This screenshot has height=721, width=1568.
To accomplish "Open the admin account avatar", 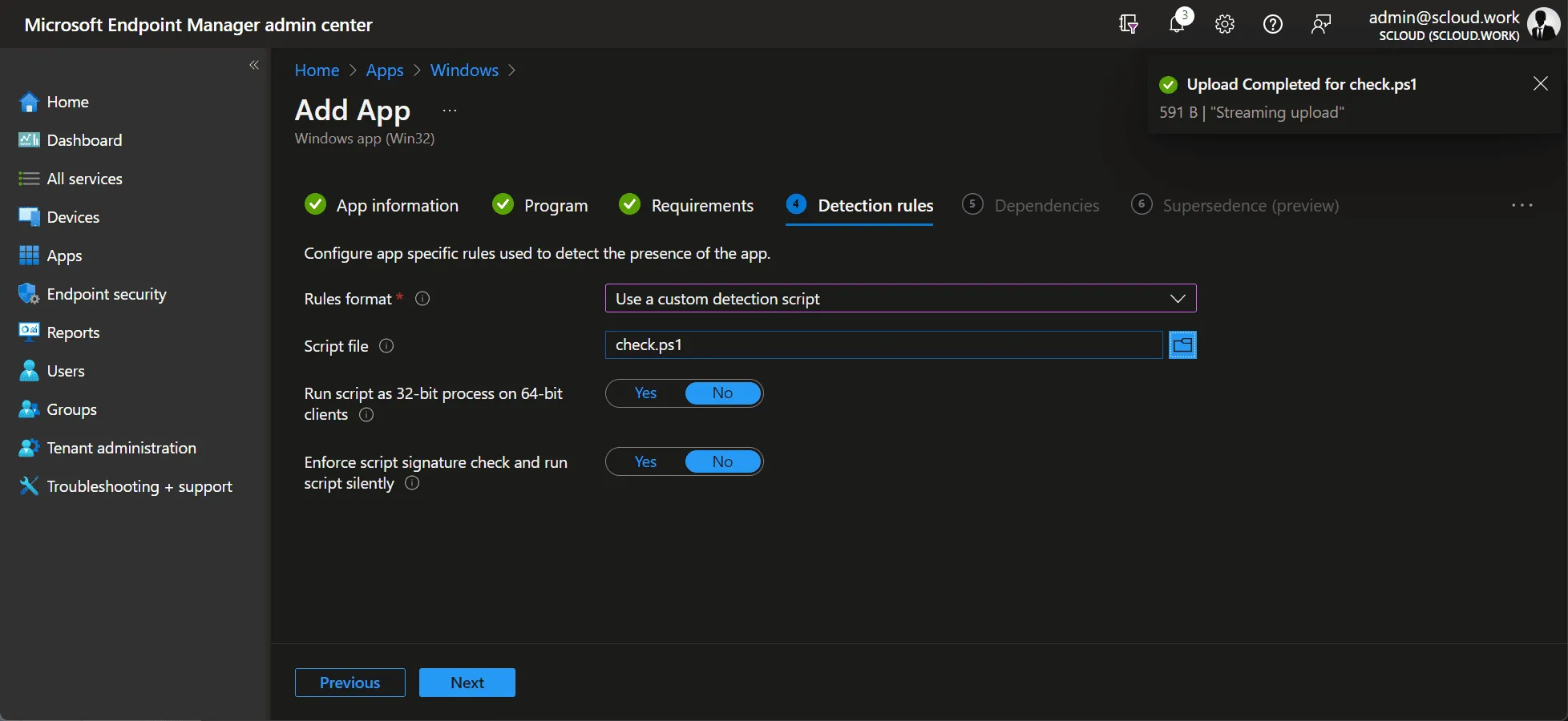I will 1543,24.
